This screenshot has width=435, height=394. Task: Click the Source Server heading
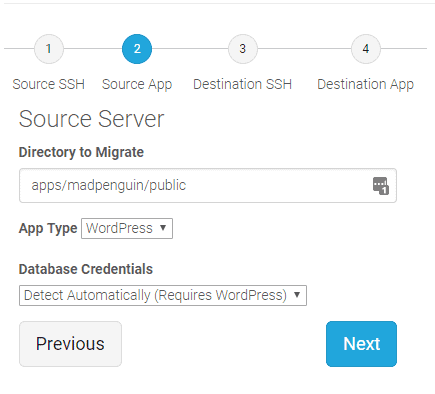point(92,119)
